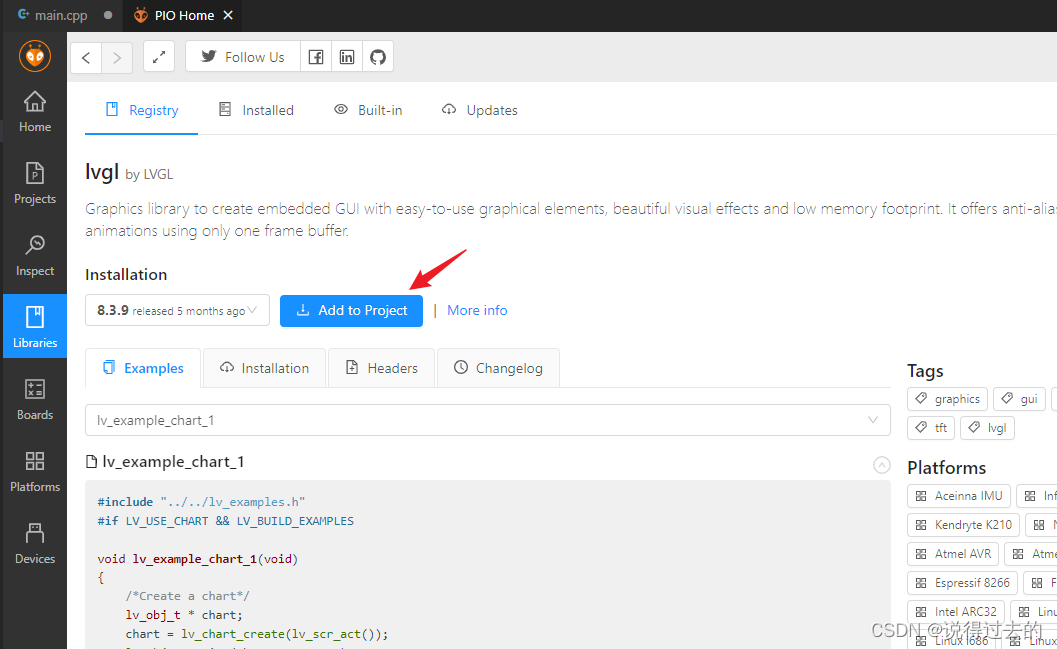The image size is (1057, 649).
Task: Click the #include lv_examples.h code line
Action: pyautogui.click(x=201, y=502)
